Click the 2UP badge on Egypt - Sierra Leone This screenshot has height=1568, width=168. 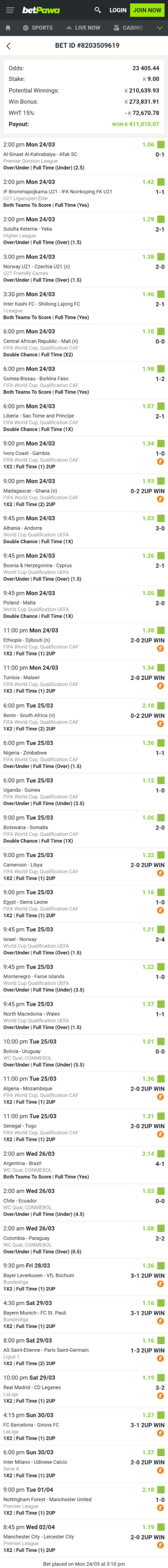pos(161,911)
